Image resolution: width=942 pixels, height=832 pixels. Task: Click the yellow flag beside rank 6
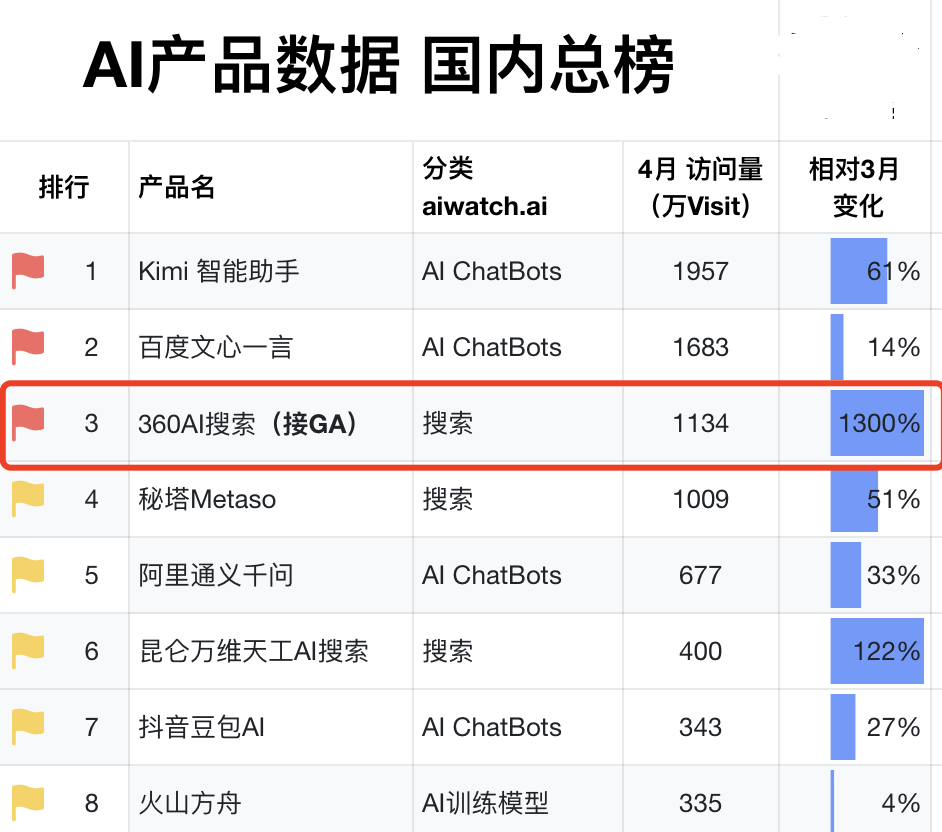tap(28, 651)
